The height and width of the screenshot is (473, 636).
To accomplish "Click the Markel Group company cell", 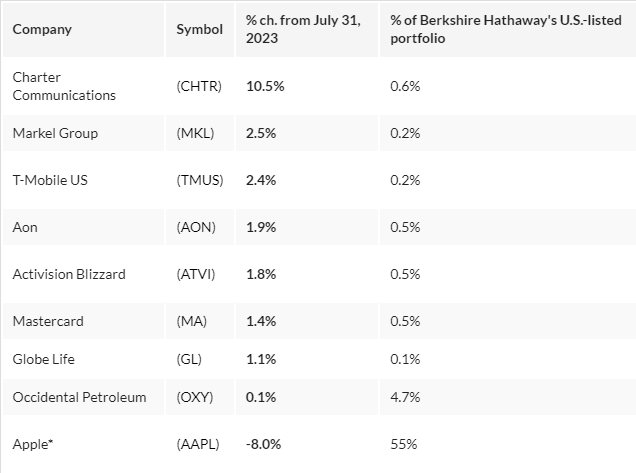I will click(55, 133).
